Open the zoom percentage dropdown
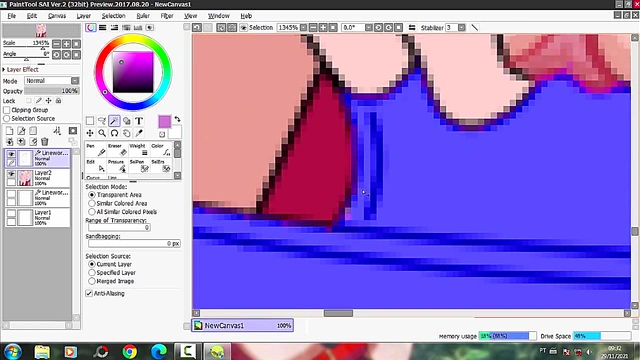 [x=303, y=27]
